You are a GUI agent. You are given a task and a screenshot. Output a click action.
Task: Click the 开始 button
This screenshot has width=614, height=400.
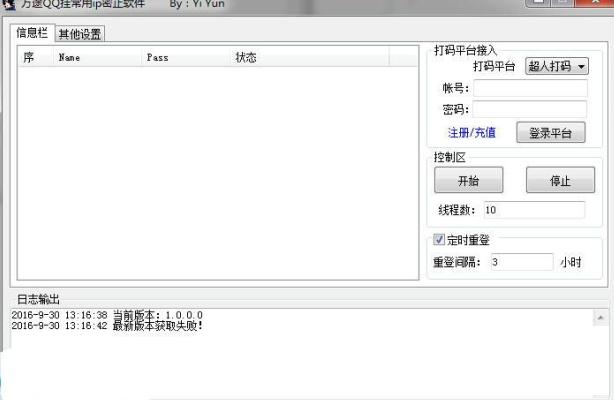pos(468,180)
